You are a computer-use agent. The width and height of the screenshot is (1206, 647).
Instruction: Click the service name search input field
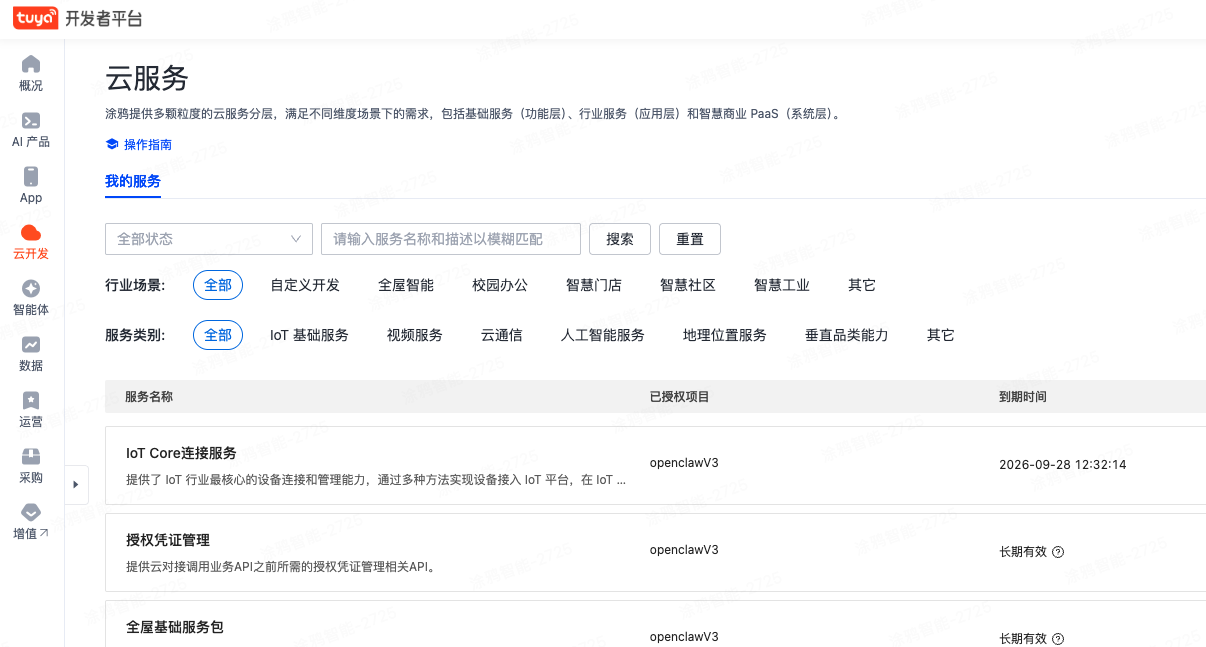tap(449, 238)
